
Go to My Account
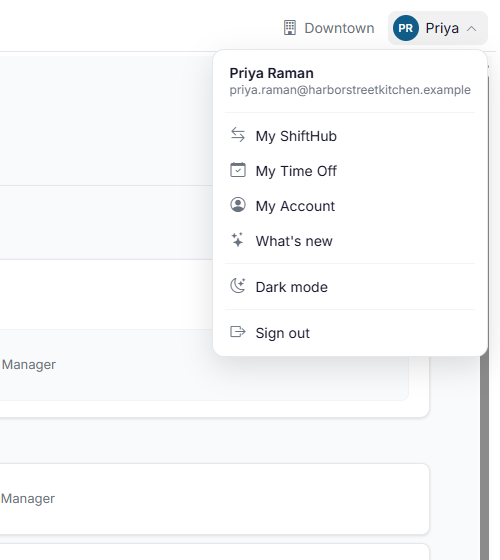tap(350, 206)
